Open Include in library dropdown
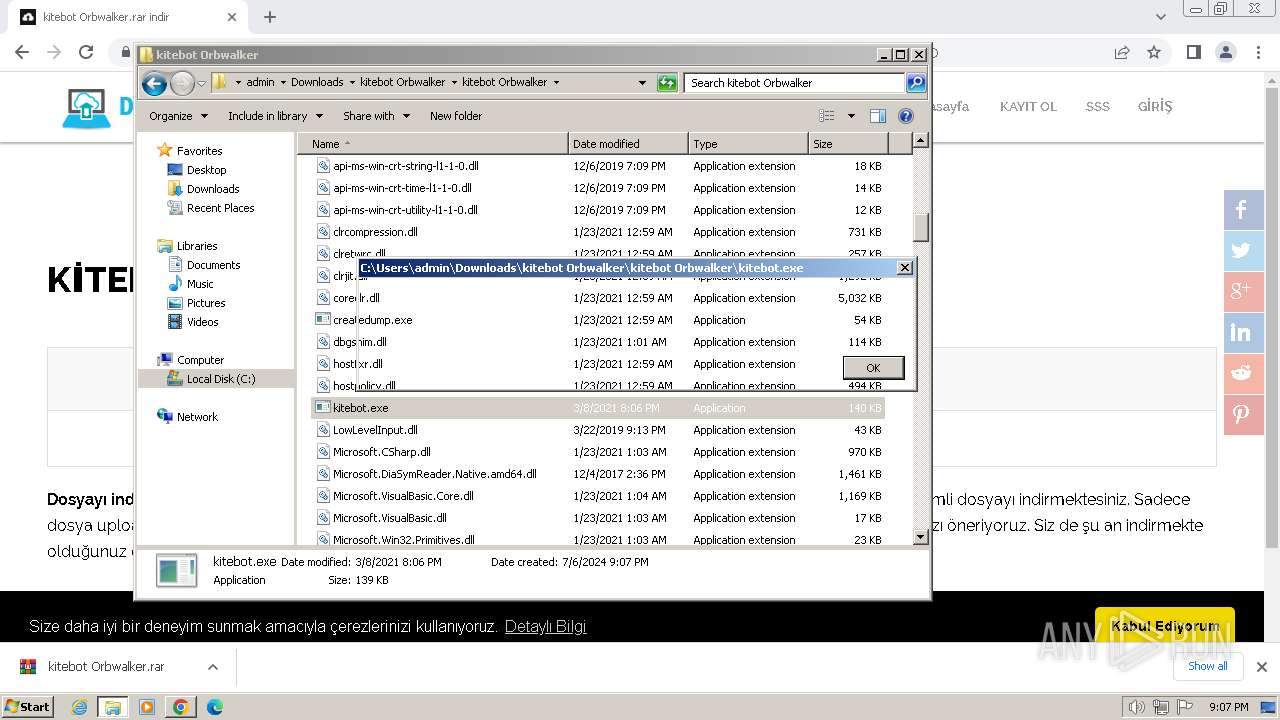 pyautogui.click(x=275, y=116)
